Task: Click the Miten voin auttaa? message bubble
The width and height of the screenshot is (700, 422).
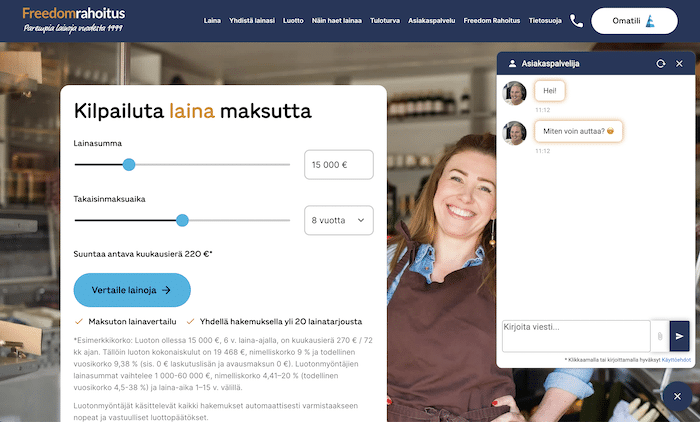Action: 578,131
